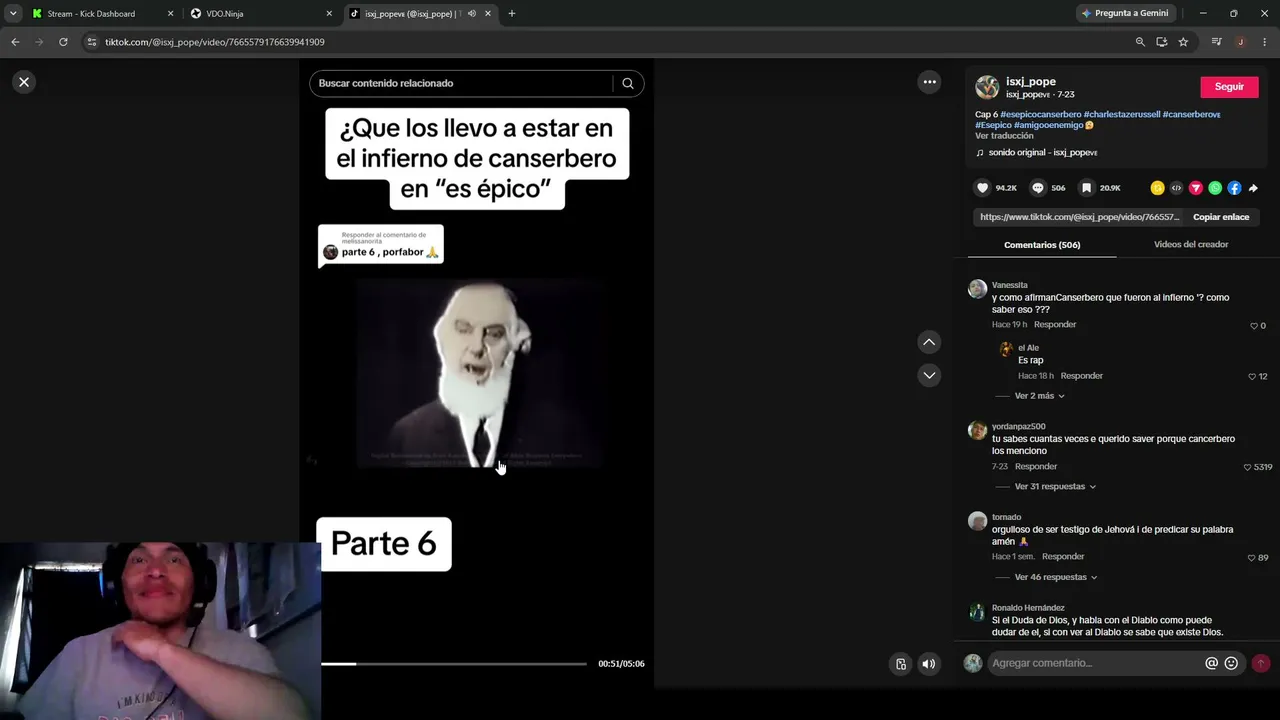Click Ver traducción link
Viewport: 1280px width, 720px height.
pos(1005,136)
